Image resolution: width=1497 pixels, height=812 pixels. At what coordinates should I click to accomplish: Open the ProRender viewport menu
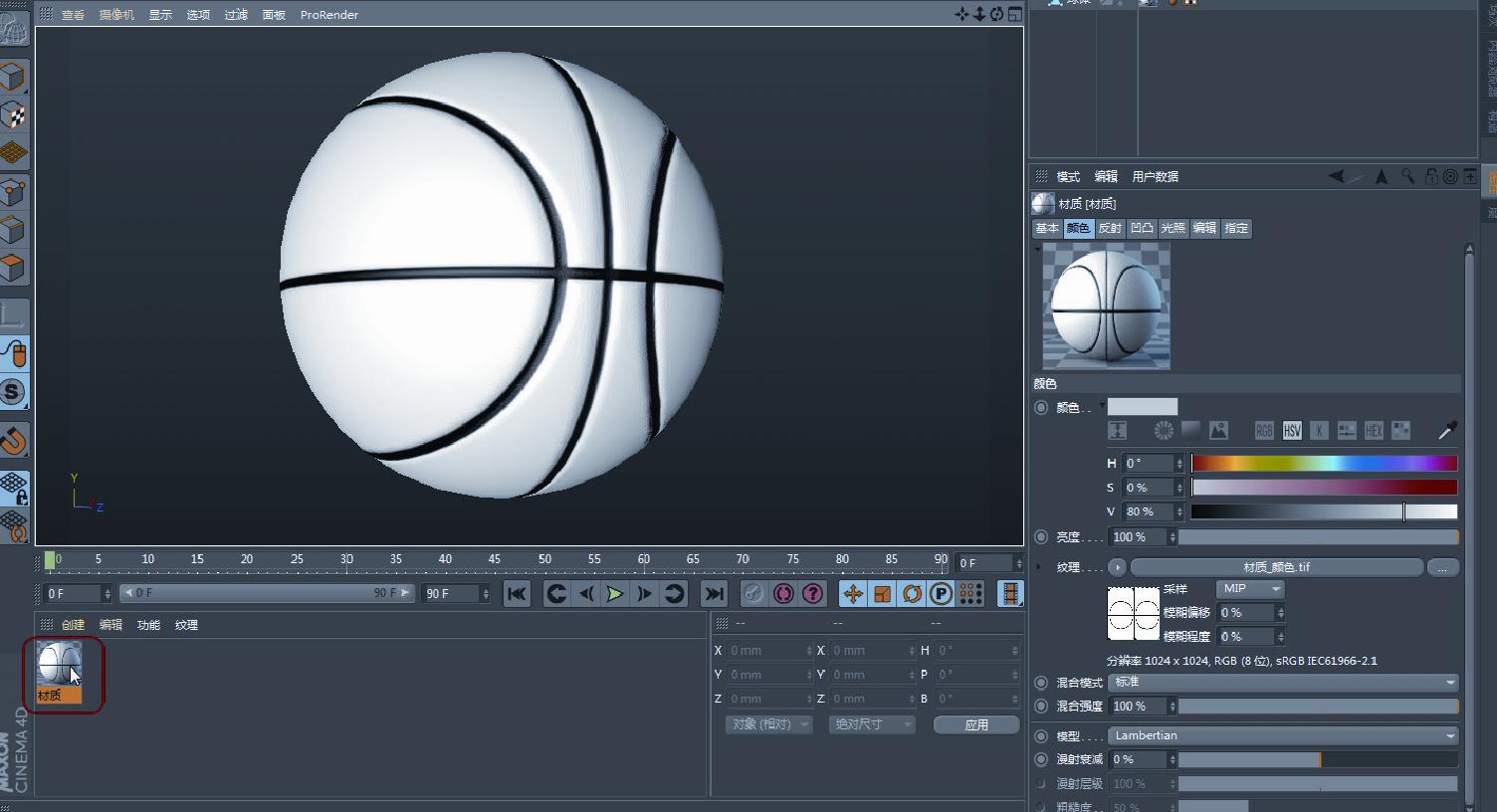pos(328,15)
